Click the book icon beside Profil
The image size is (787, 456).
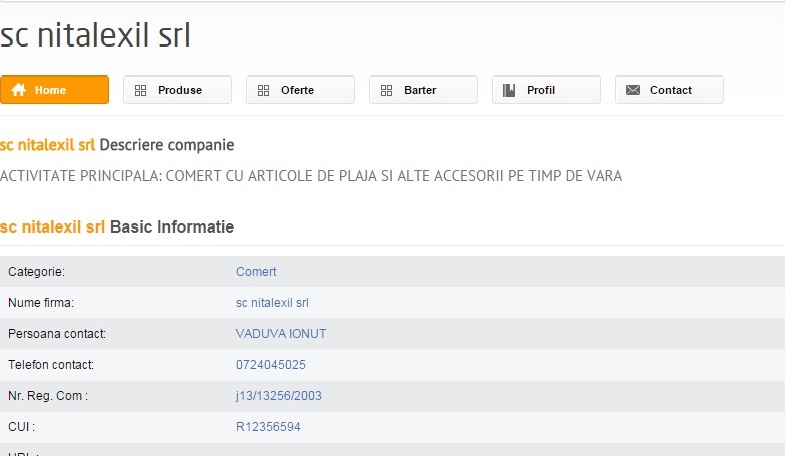pos(510,90)
